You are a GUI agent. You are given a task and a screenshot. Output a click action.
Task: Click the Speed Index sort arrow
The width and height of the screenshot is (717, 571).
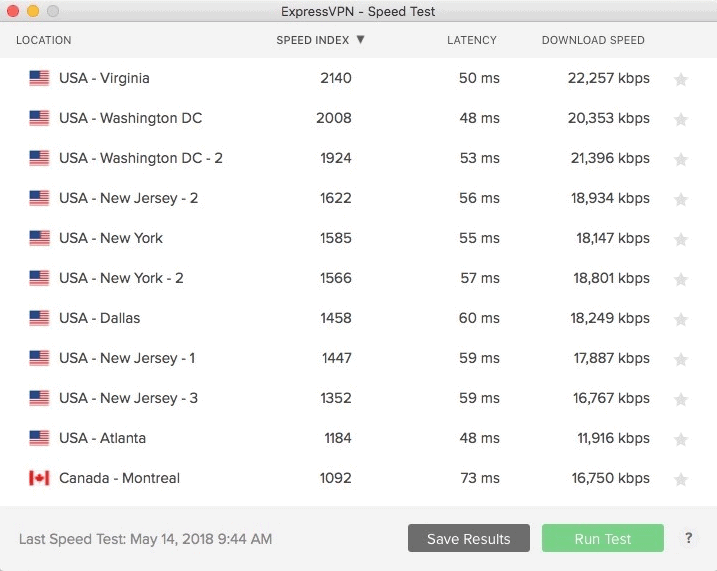coord(360,40)
